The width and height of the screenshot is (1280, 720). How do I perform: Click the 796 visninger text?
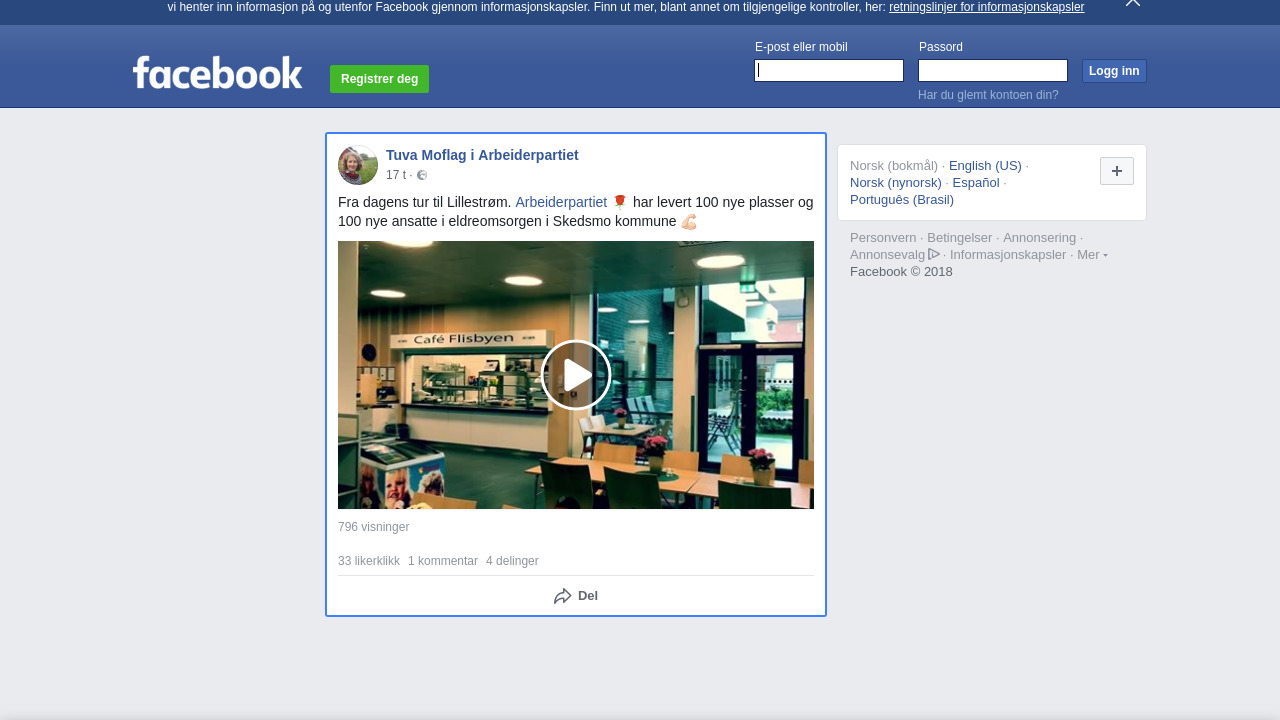373,527
